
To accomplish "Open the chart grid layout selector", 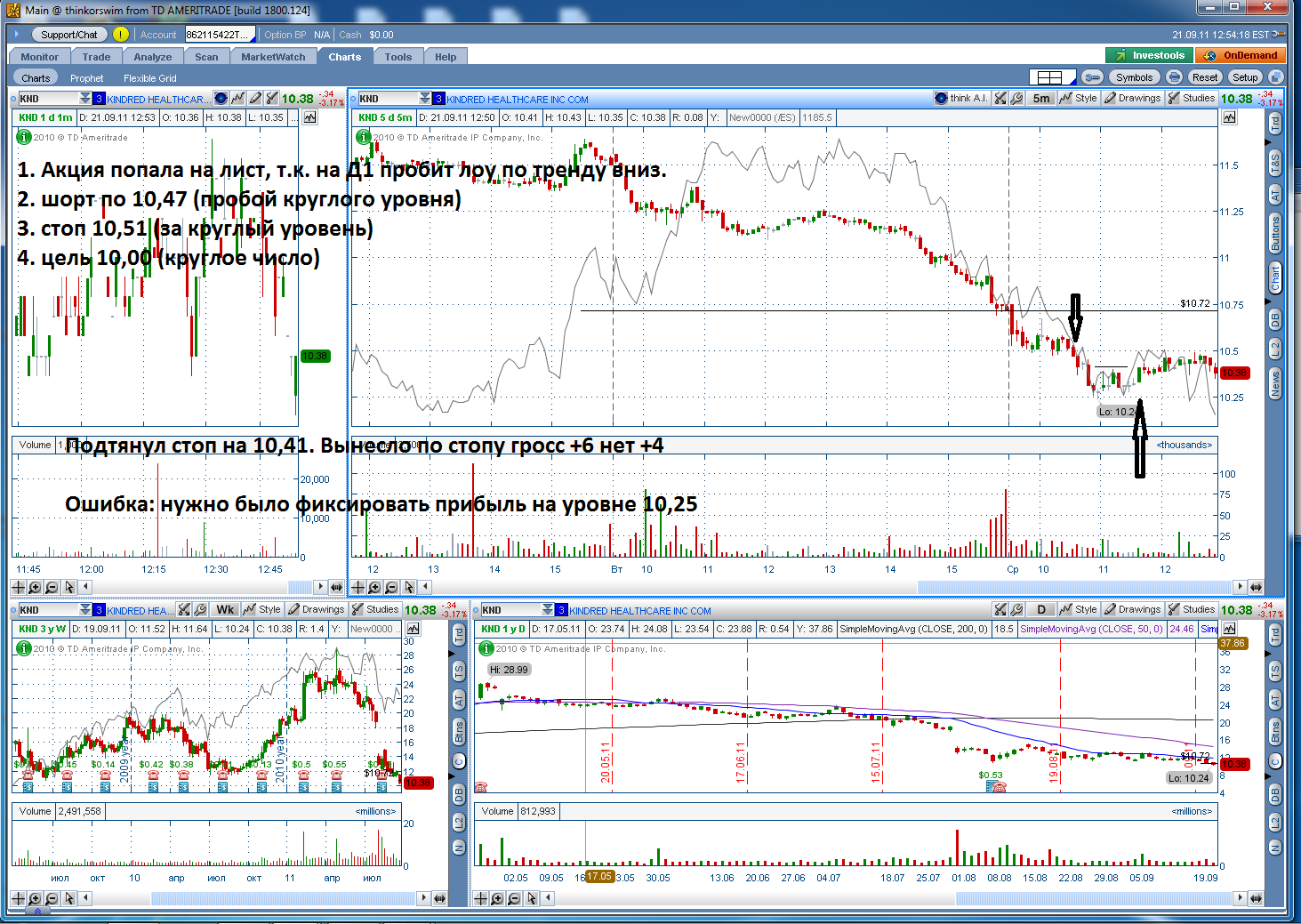I will point(1052,77).
